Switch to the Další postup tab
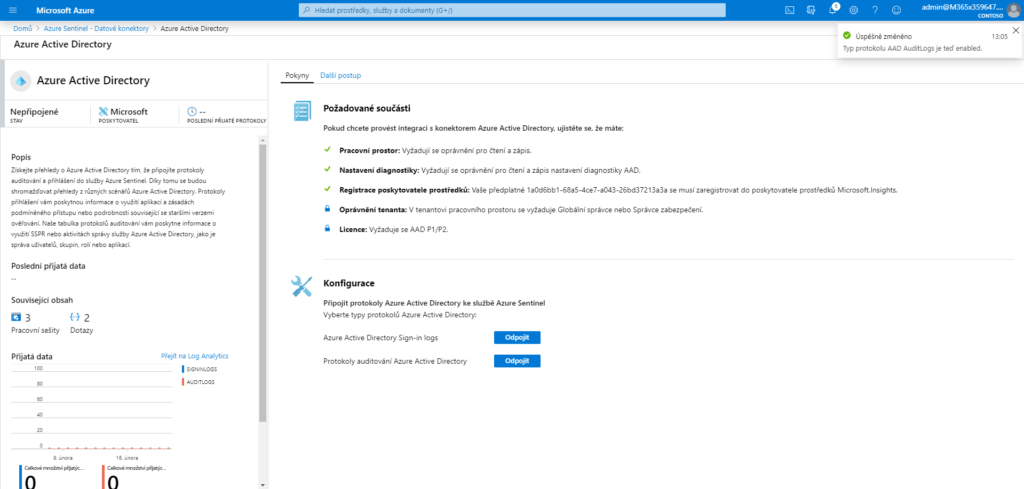1024x489 pixels. [x=340, y=75]
